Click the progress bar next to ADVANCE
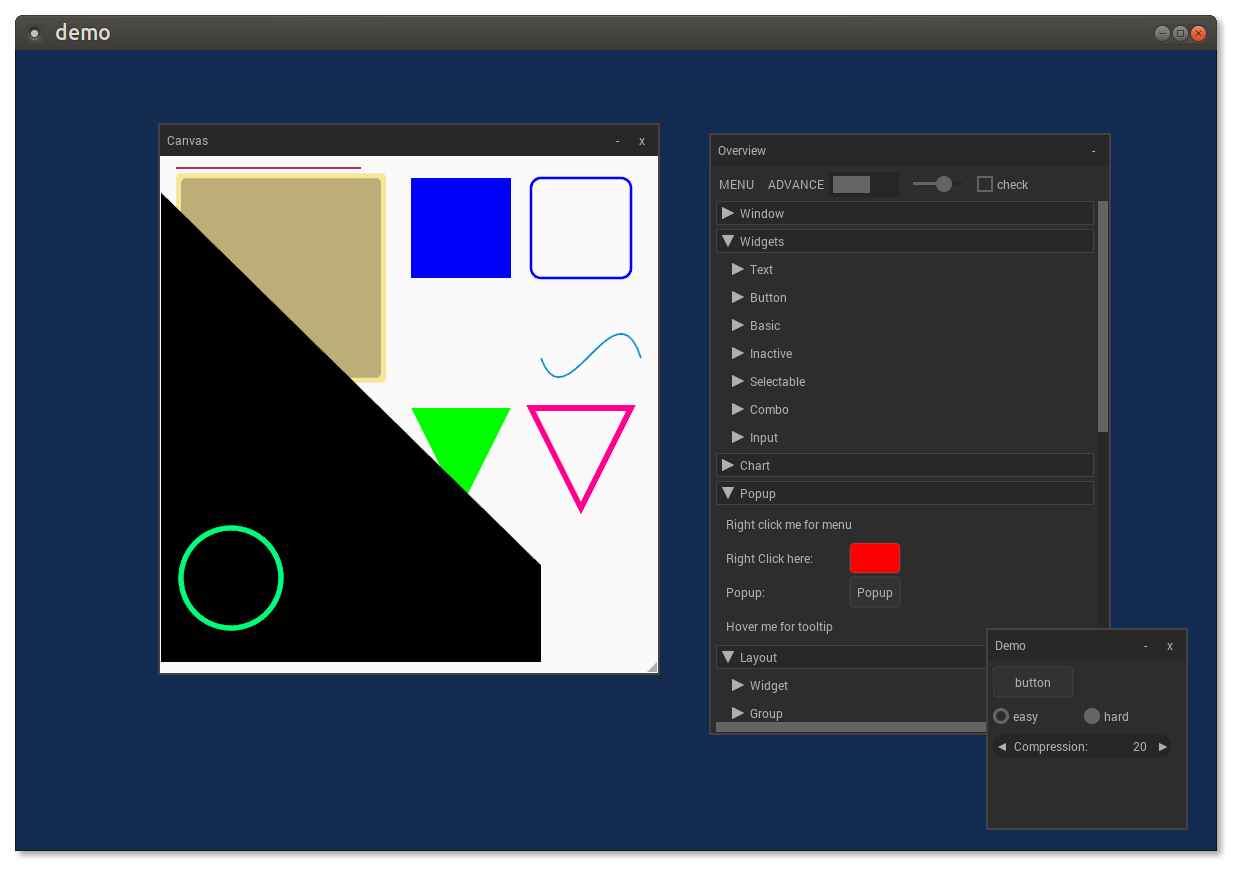Screen dimensions: 1236x870 coord(864,184)
